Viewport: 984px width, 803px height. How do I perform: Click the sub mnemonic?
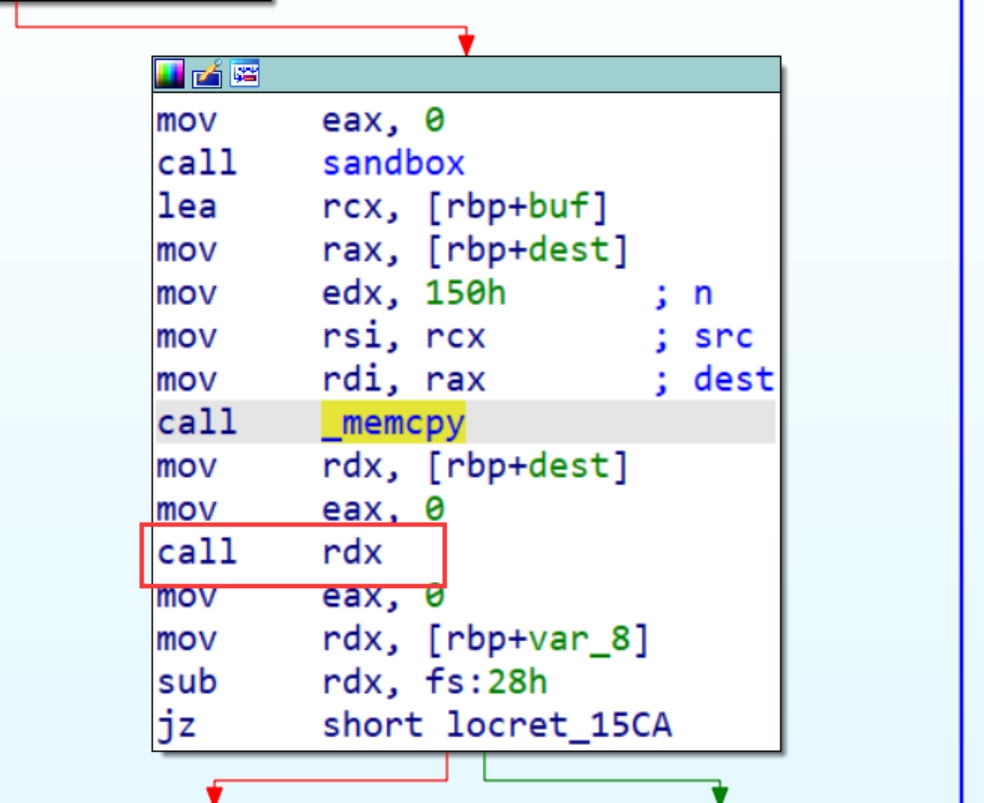pos(186,682)
